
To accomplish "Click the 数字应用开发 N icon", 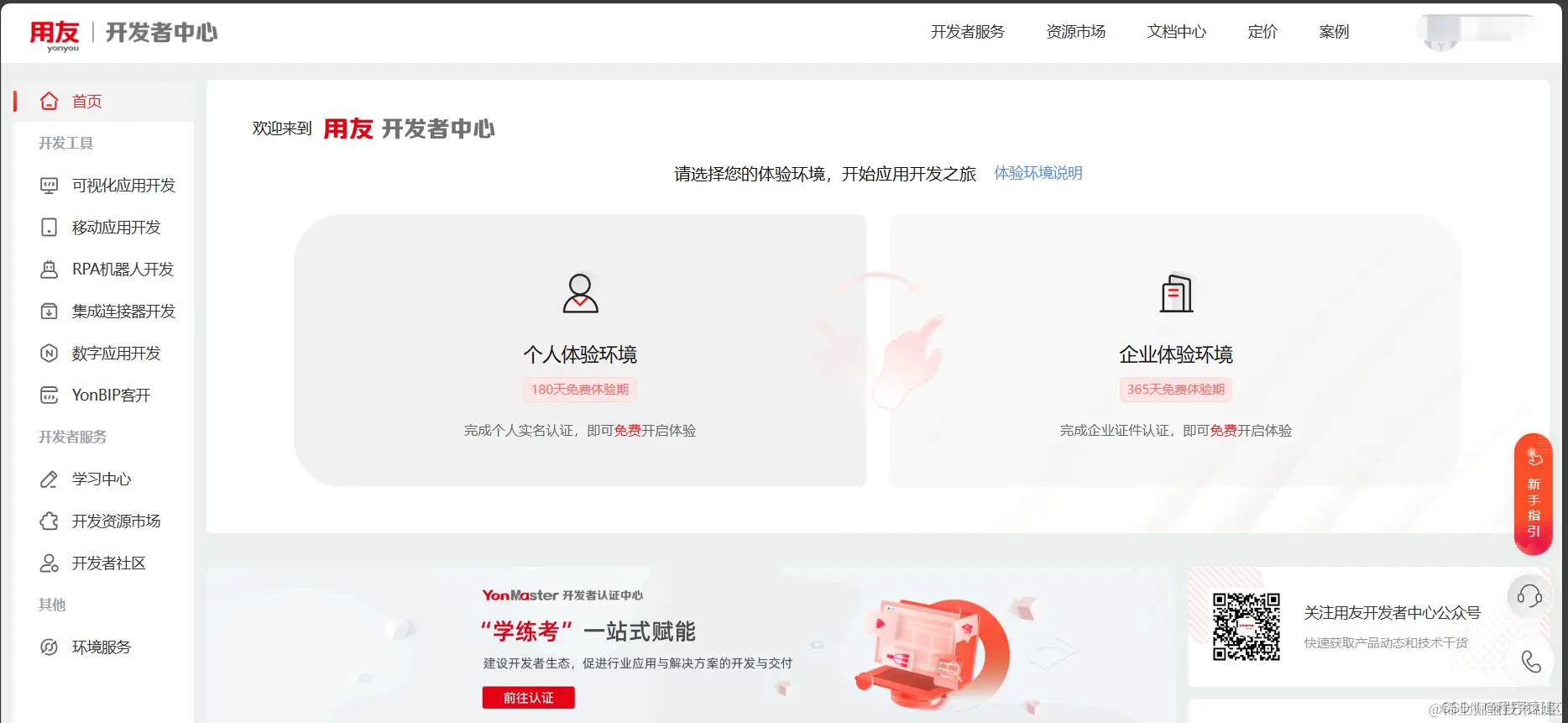I will coord(50,354).
